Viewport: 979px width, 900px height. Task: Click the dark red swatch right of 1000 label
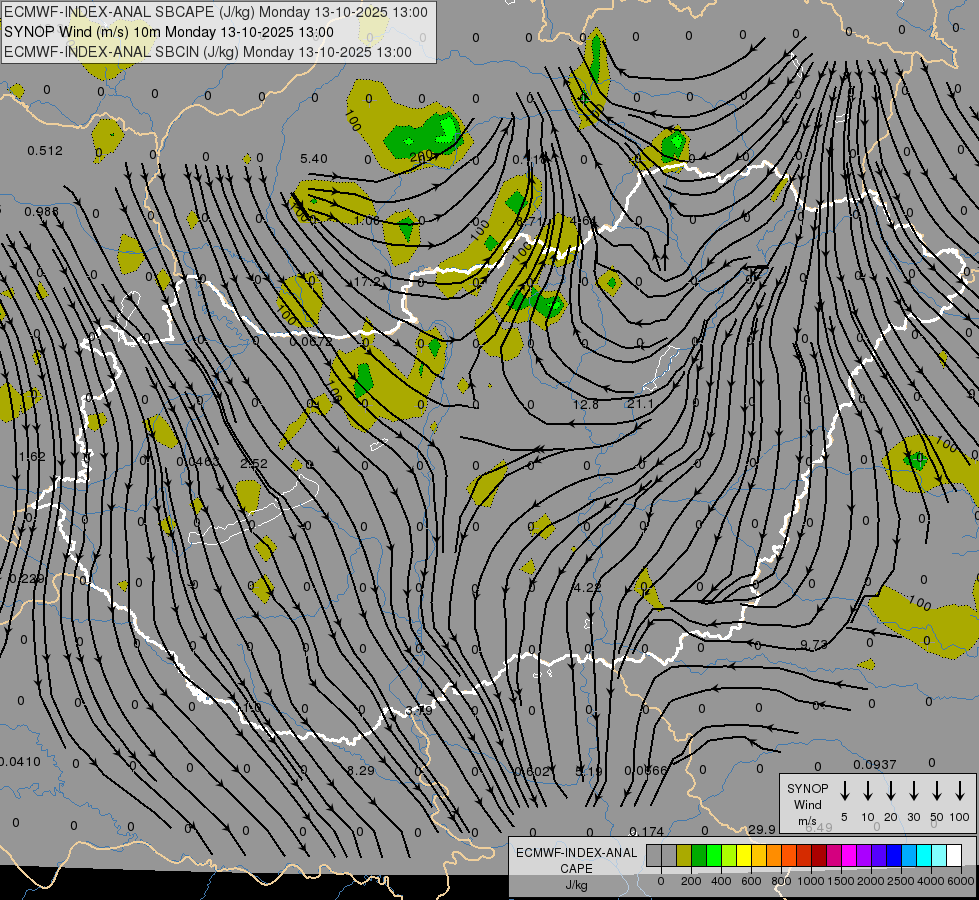[x=819, y=855]
